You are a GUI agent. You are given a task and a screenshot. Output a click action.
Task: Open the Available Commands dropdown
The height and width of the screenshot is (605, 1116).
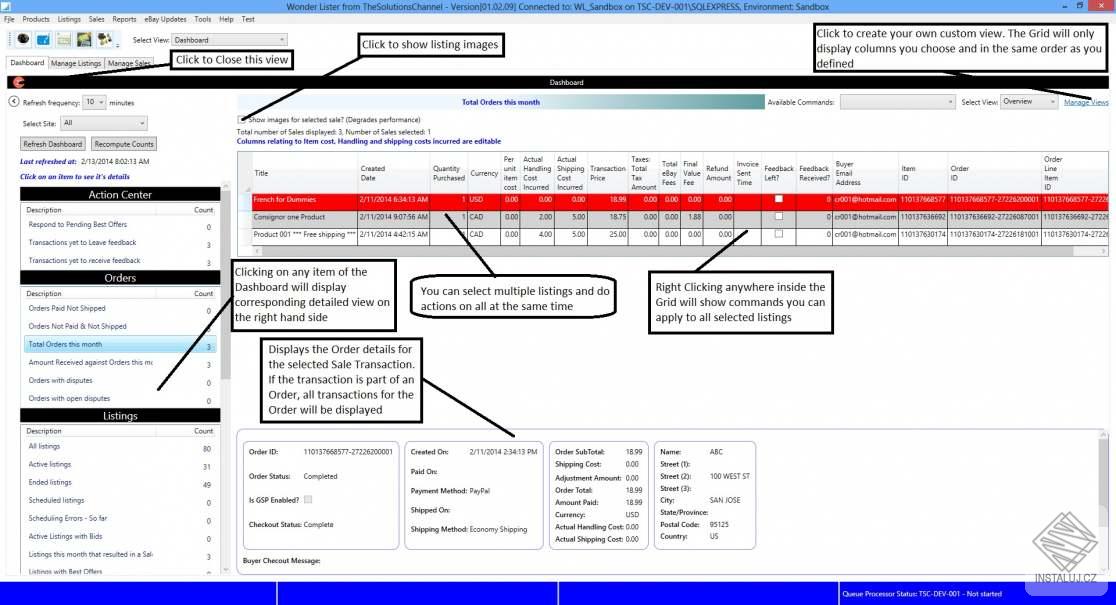click(x=897, y=102)
